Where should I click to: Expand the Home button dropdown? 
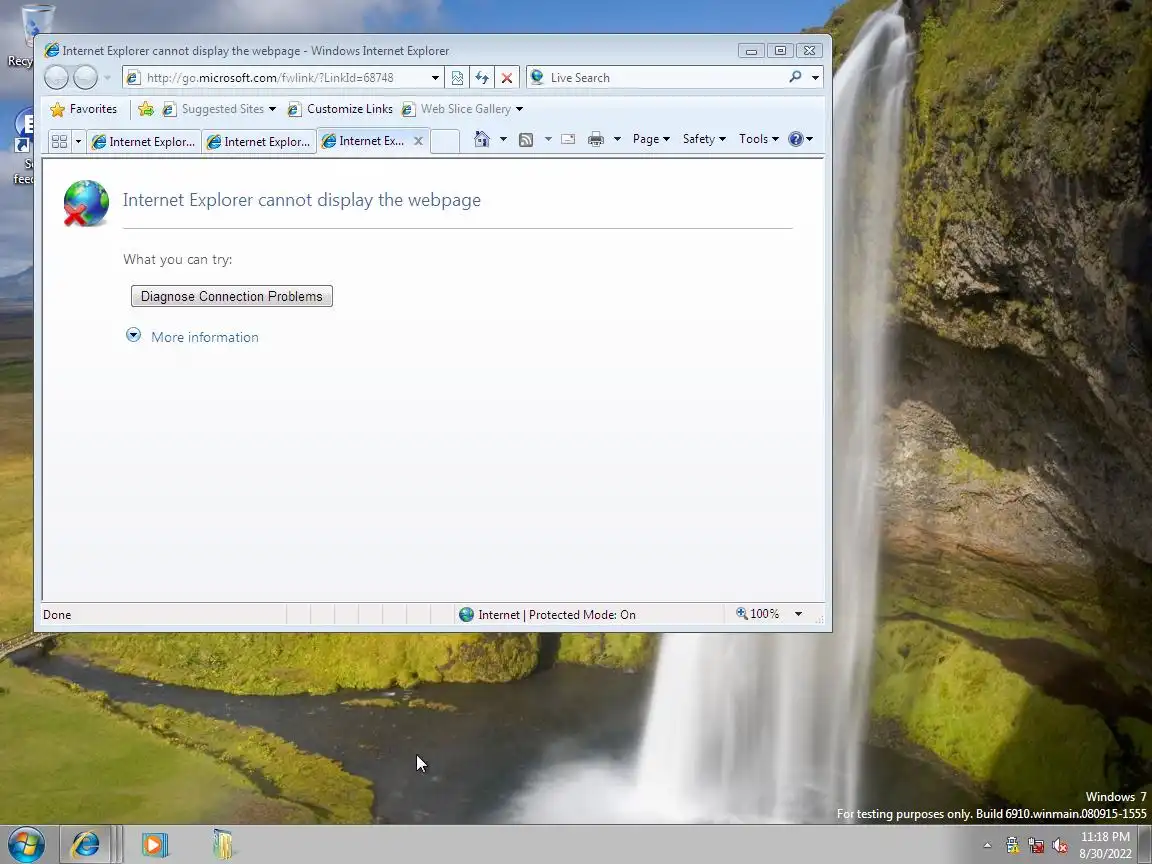pyautogui.click(x=503, y=139)
